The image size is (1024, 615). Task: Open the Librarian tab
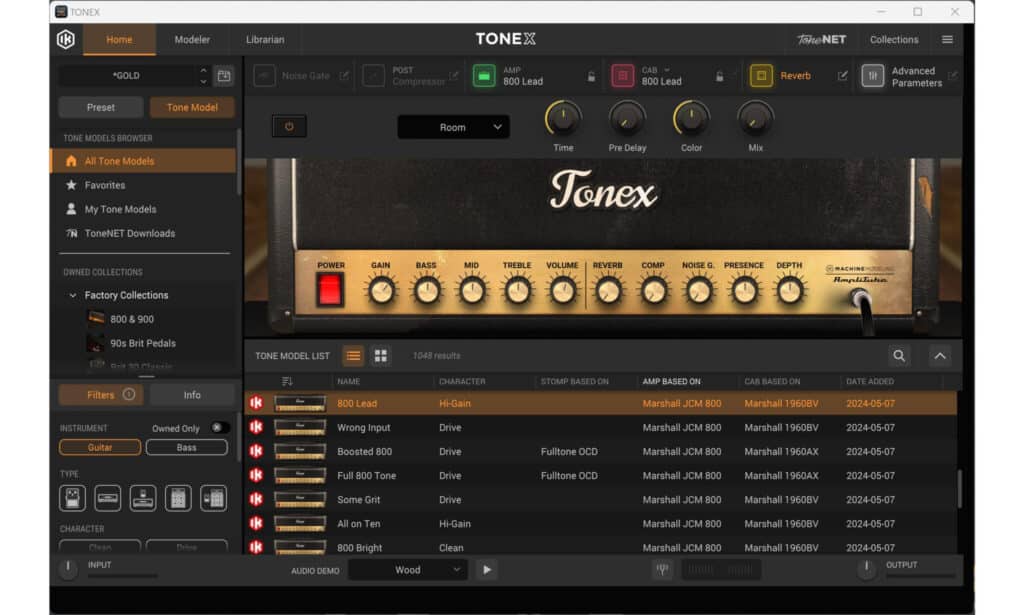tap(265, 40)
